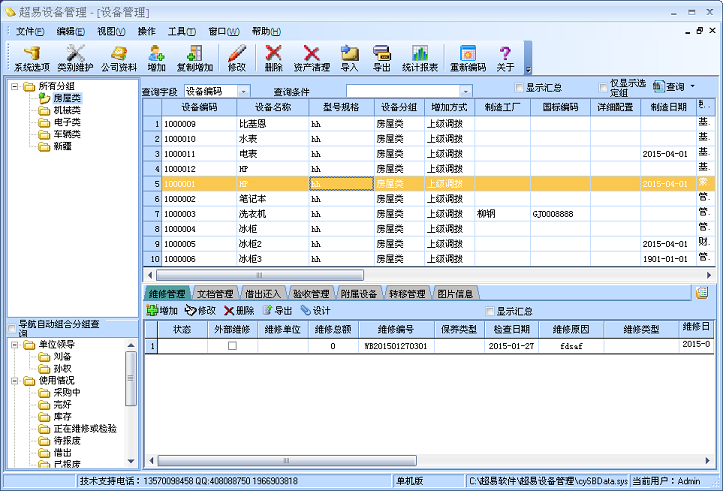Open the 工具 menu
This screenshot has width=723, height=491.
(x=181, y=31)
